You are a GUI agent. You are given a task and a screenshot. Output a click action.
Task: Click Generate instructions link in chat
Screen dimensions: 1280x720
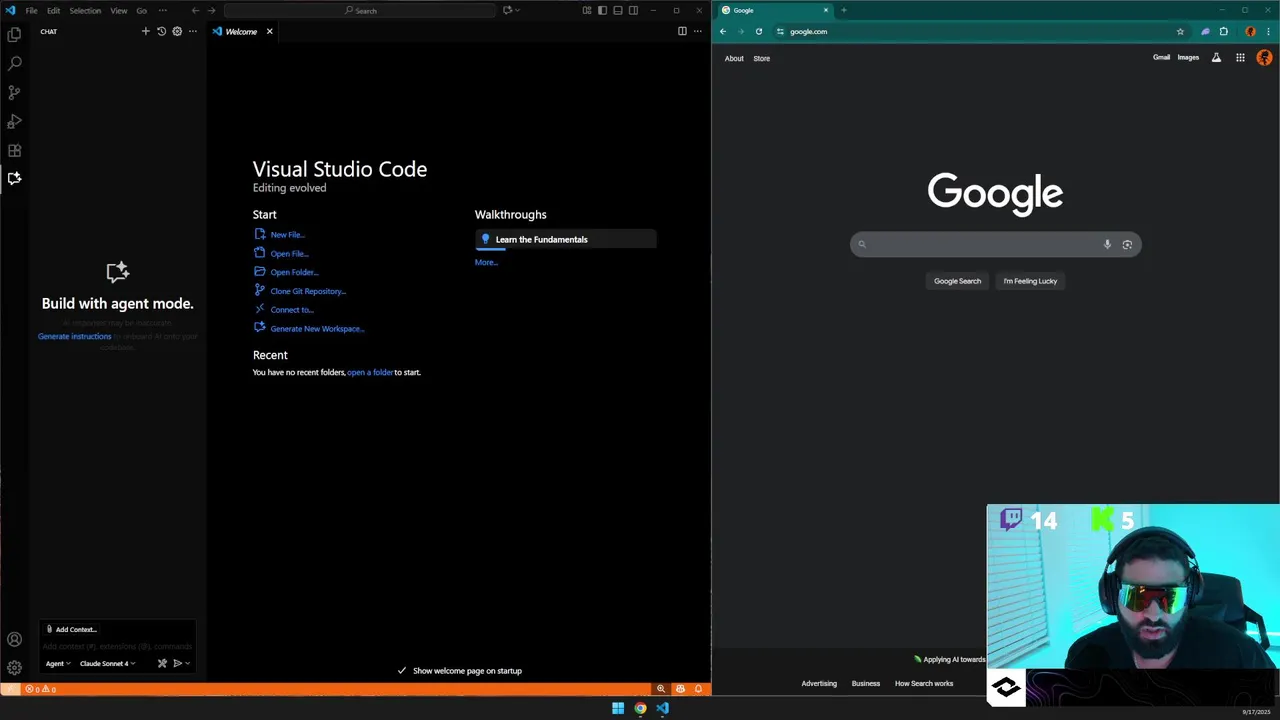(x=74, y=336)
